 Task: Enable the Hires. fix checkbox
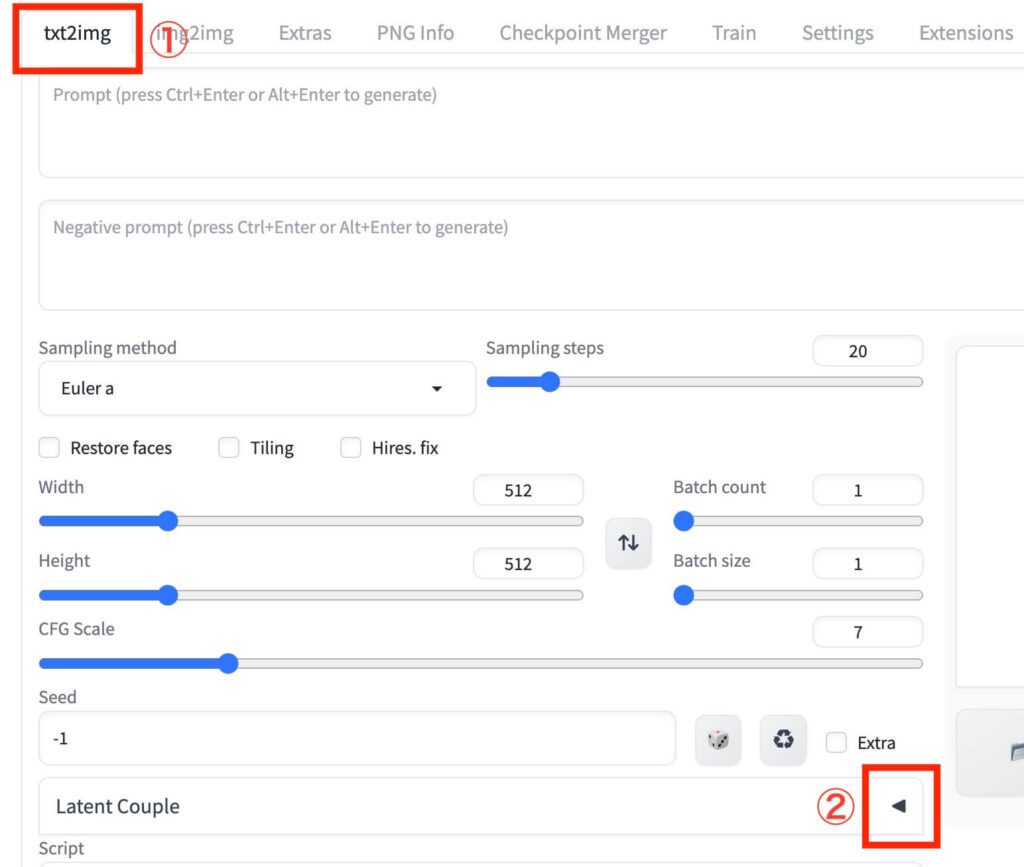tap(351, 448)
